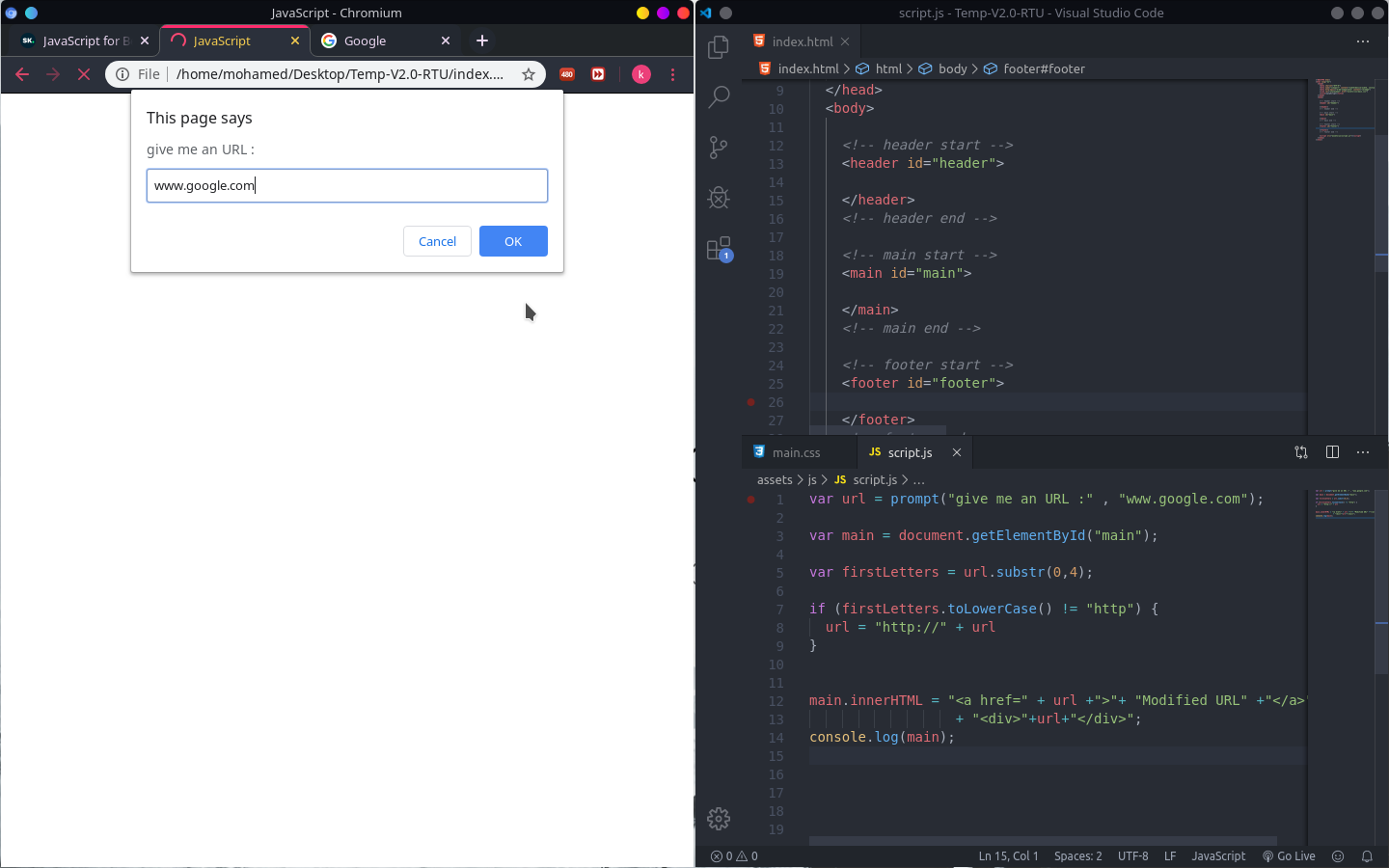
Task: Confirm the prompt with the OK button
Action: click(513, 241)
